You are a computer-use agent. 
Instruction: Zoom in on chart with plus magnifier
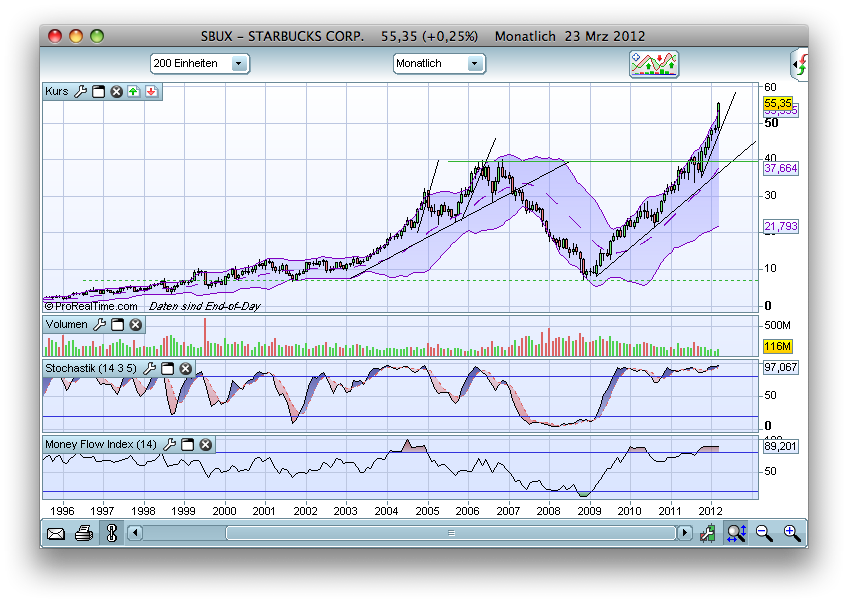[792, 534]
